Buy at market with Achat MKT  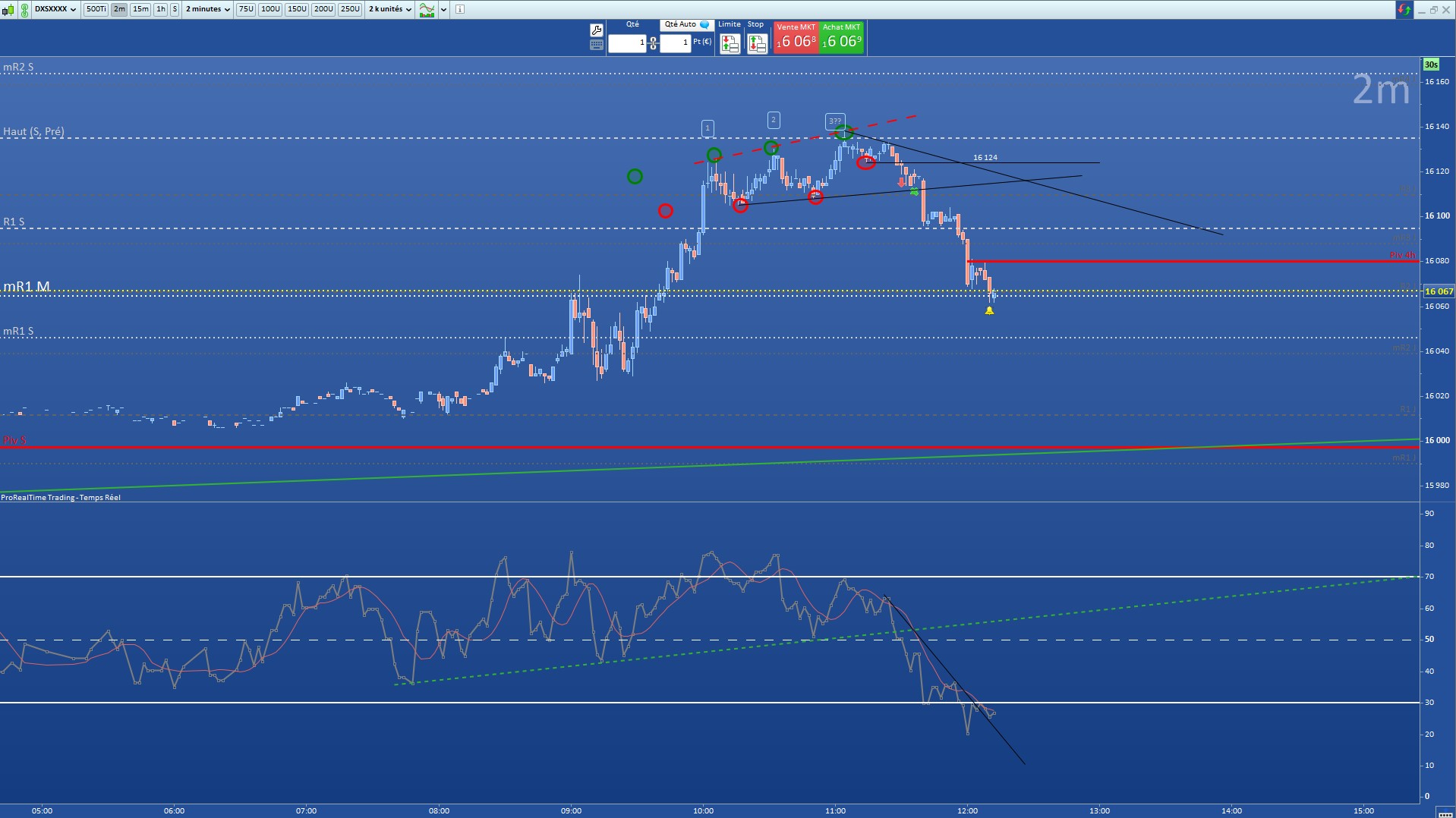(842, 37)
